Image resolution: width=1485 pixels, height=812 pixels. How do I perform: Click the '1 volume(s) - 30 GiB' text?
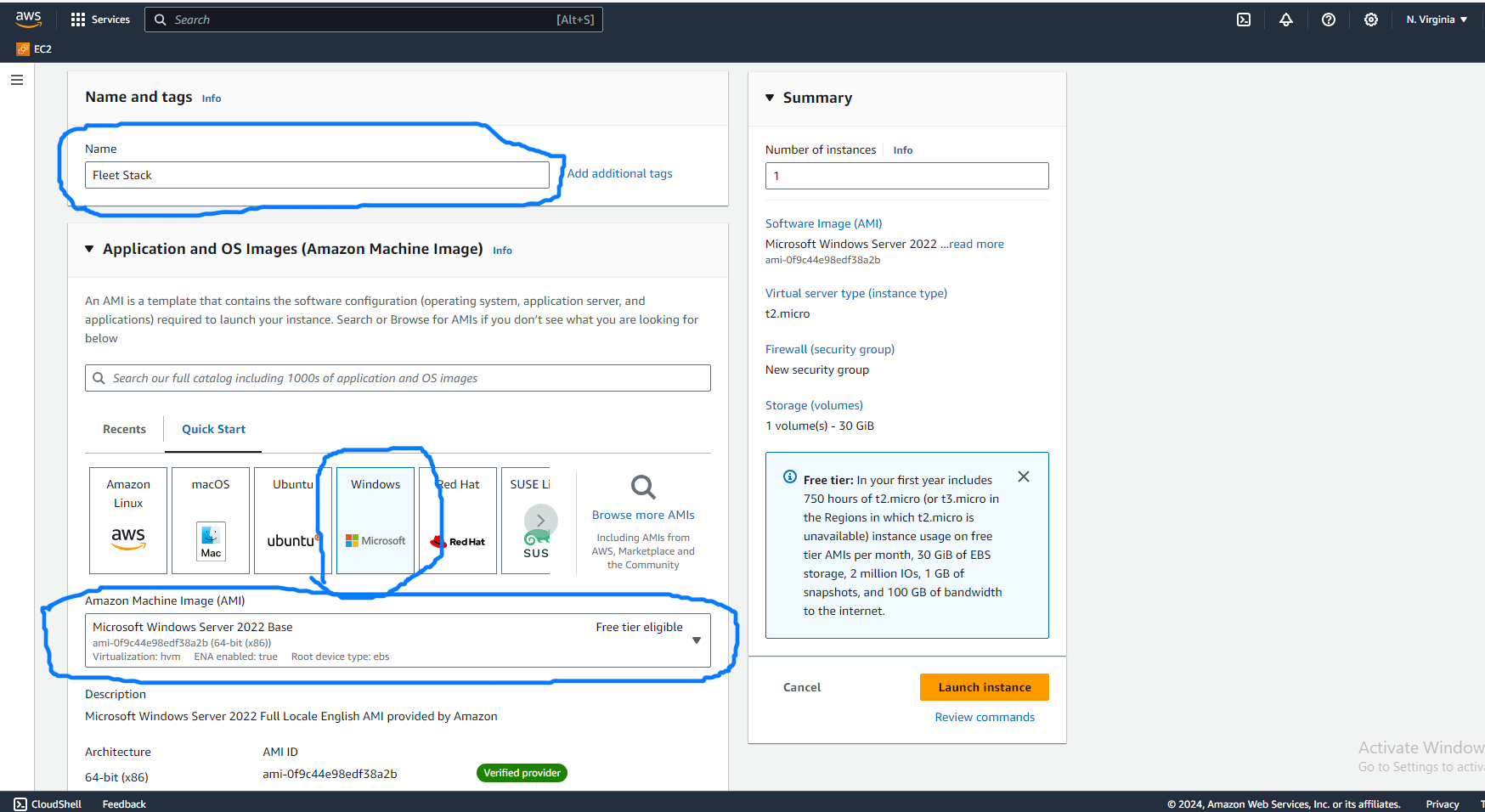point(820,426)
